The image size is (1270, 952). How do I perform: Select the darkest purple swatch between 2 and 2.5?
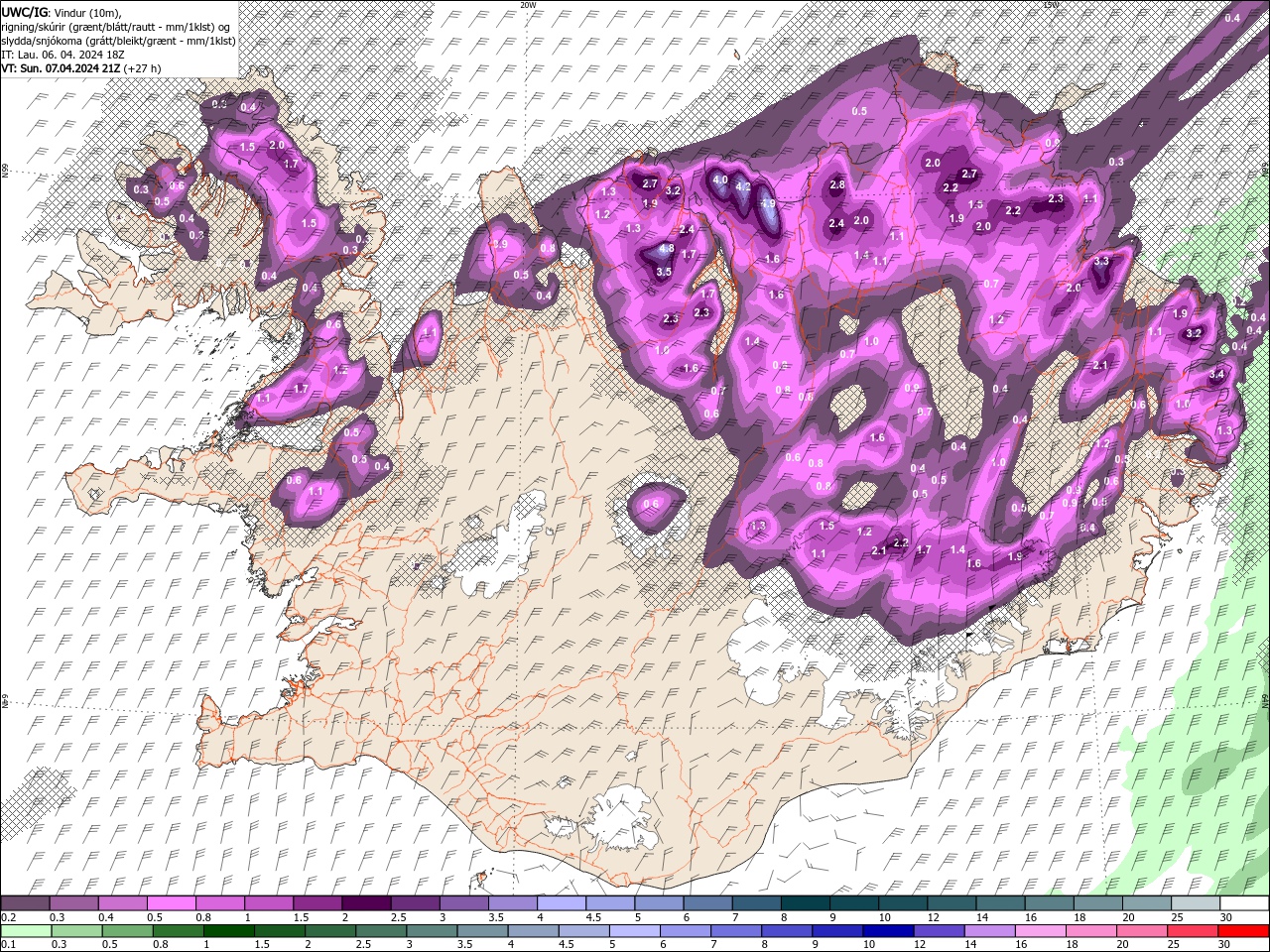[x=365, y=902]
